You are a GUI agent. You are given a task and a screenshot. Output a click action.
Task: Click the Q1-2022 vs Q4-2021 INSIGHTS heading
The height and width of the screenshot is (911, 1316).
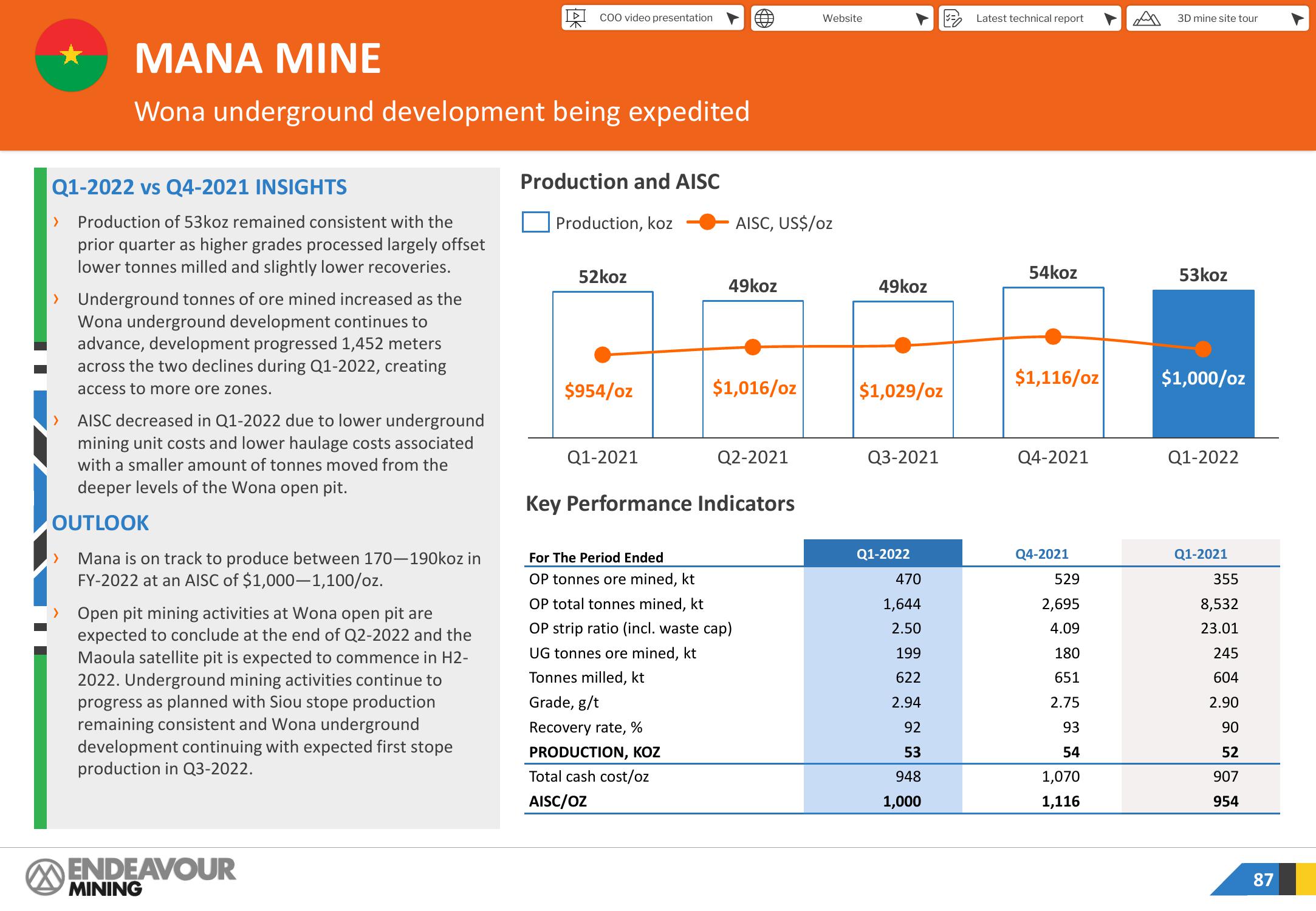[199, 187]
